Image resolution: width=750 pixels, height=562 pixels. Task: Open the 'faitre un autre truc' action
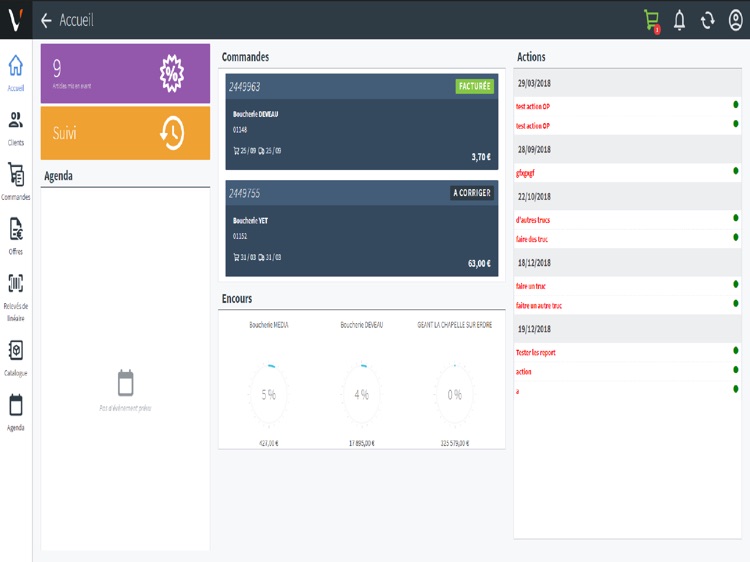[x=627, y=305]
